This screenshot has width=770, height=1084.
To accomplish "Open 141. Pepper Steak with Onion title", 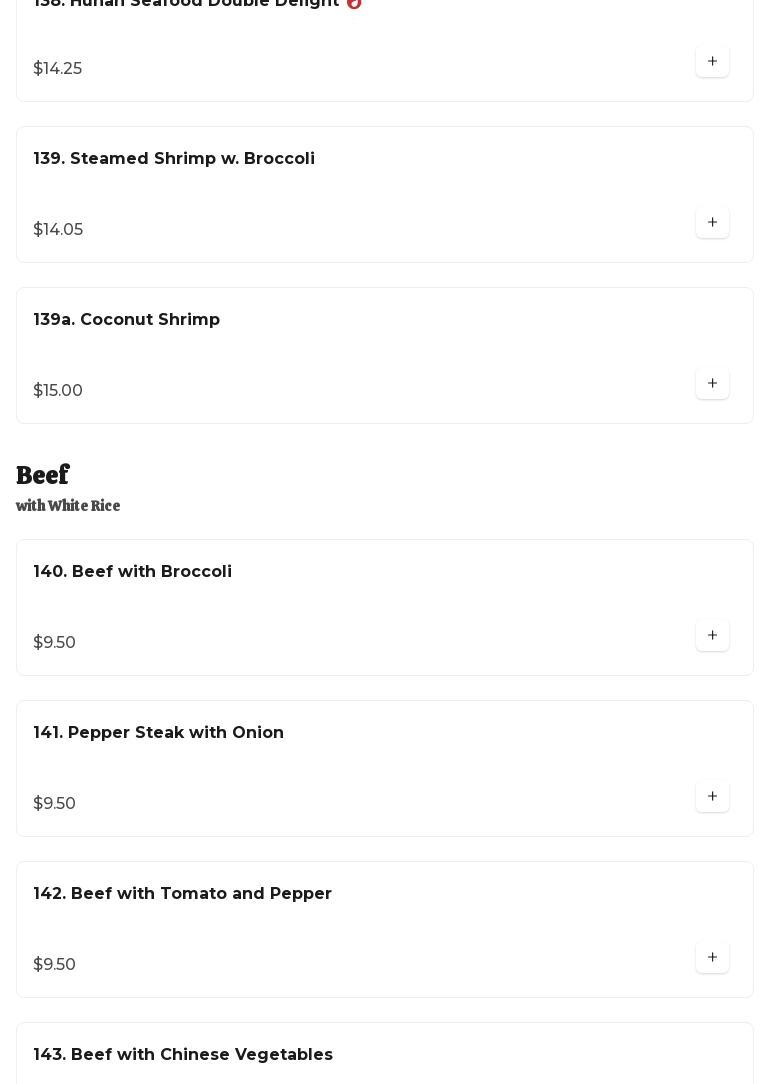I will coord(158,732).
